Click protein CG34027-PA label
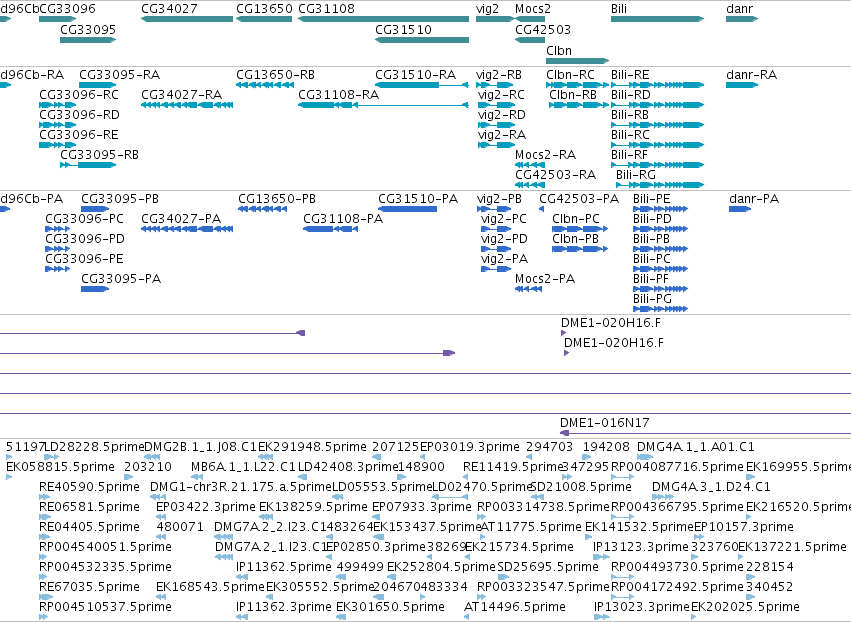This screenshot has width=851, height=622. click(x=181, y=218)
